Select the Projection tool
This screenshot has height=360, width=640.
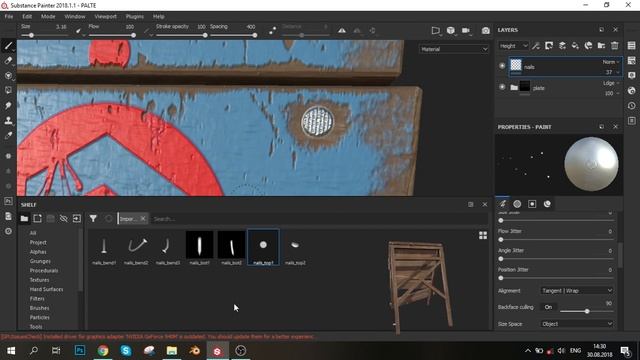click(x=8, y=76)
